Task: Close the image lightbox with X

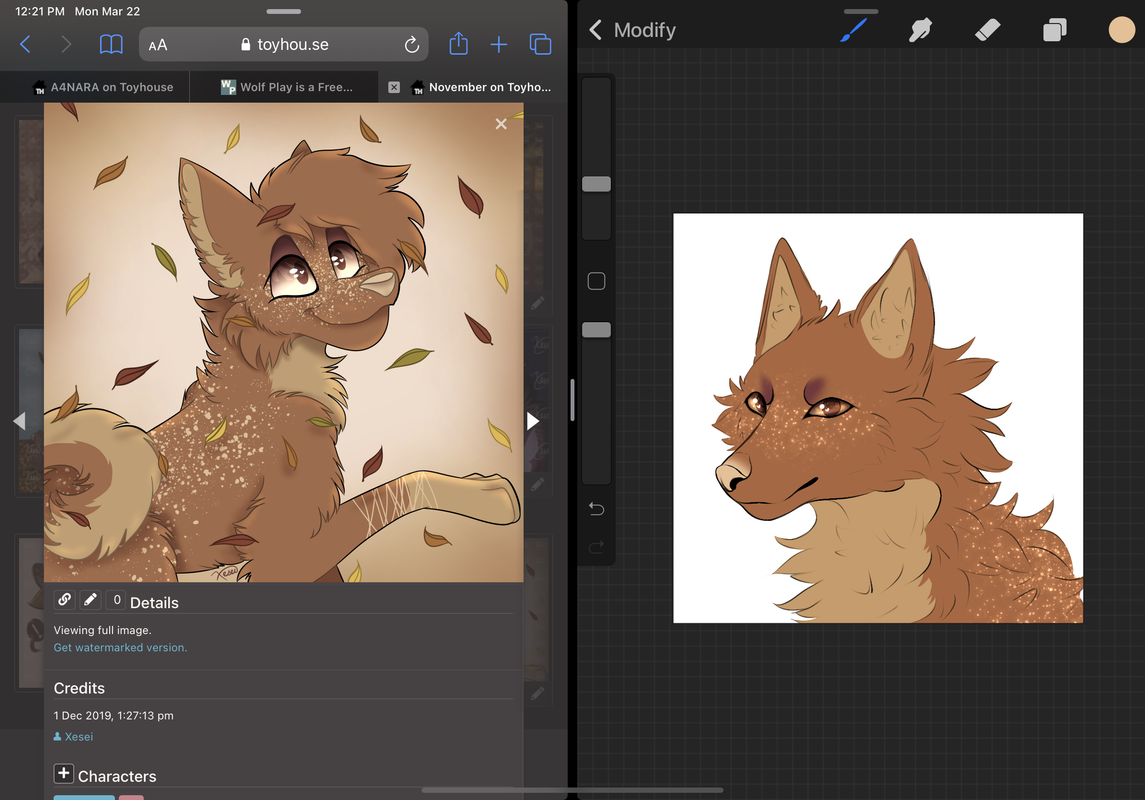Action: coord(501,124)
